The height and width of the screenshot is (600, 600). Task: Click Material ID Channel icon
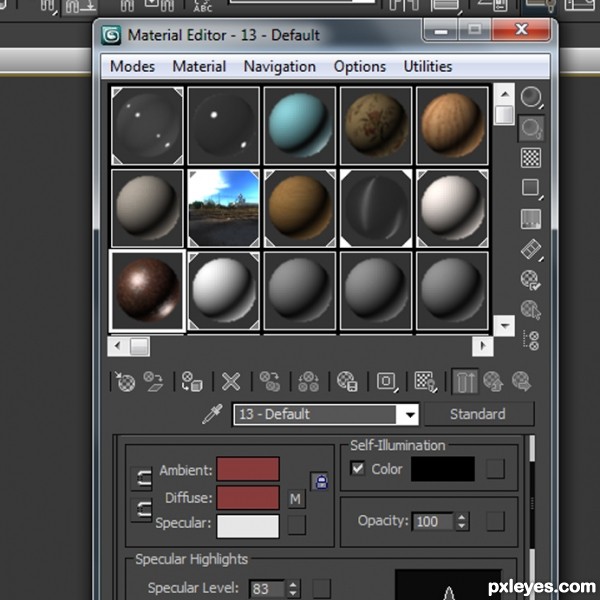tap(387, 382)
